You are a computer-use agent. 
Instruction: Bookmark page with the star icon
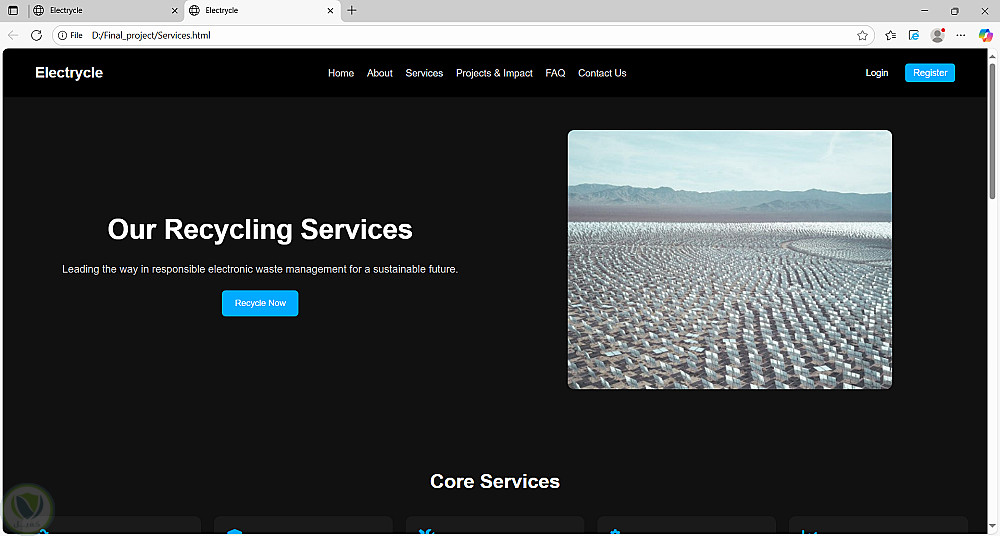pos(862,35)
